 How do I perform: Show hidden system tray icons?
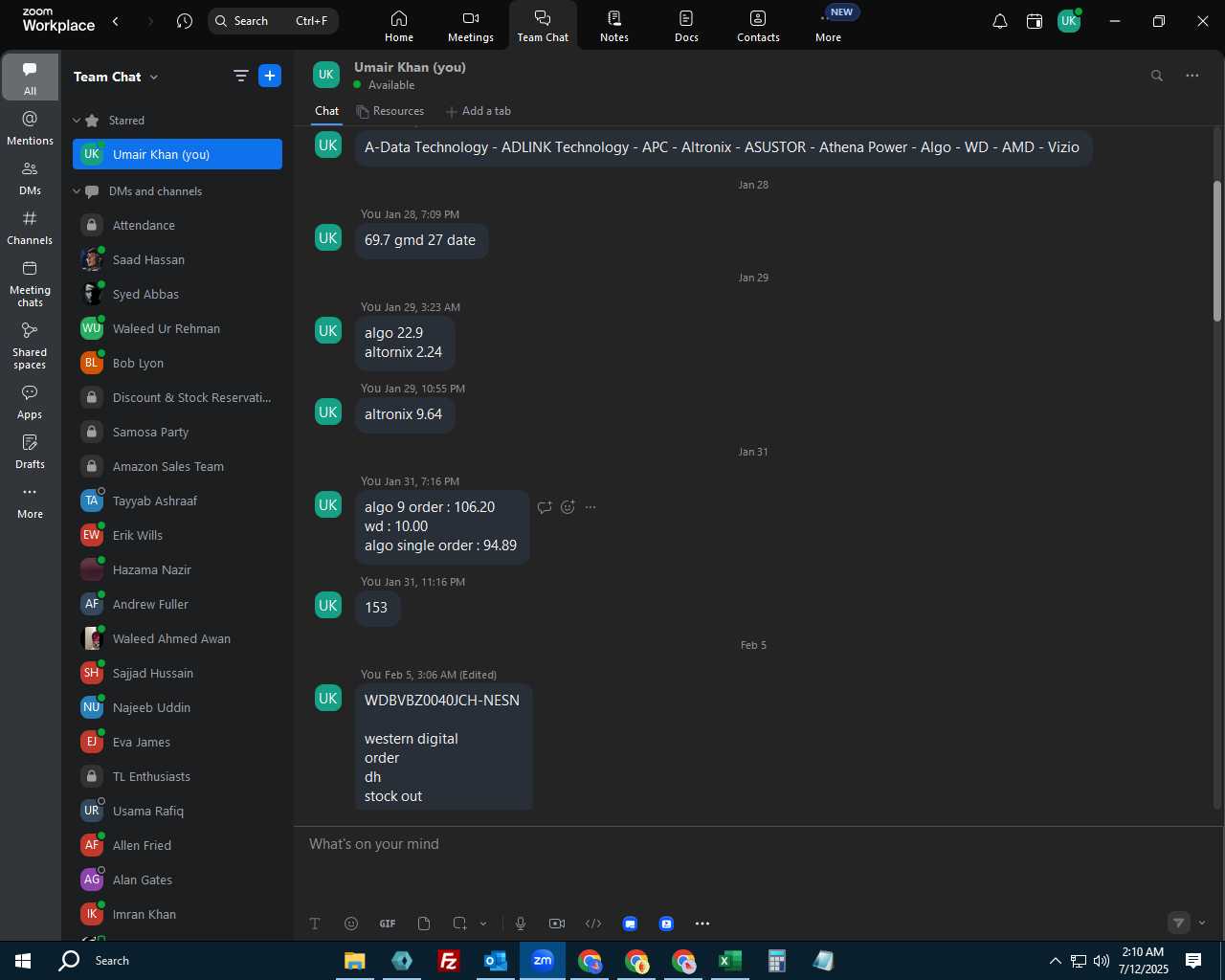1055,961
